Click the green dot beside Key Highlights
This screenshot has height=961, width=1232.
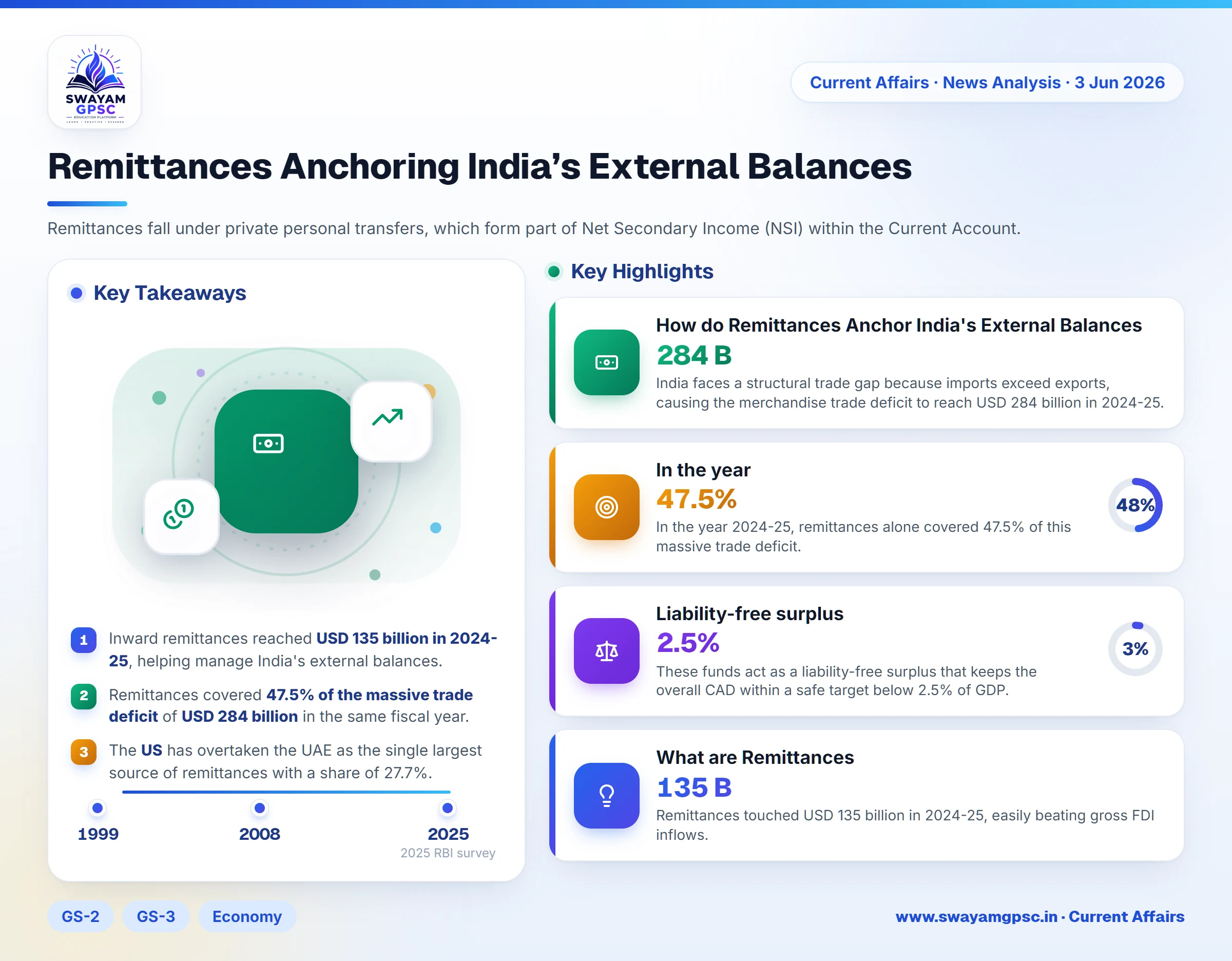click(554, 272)
